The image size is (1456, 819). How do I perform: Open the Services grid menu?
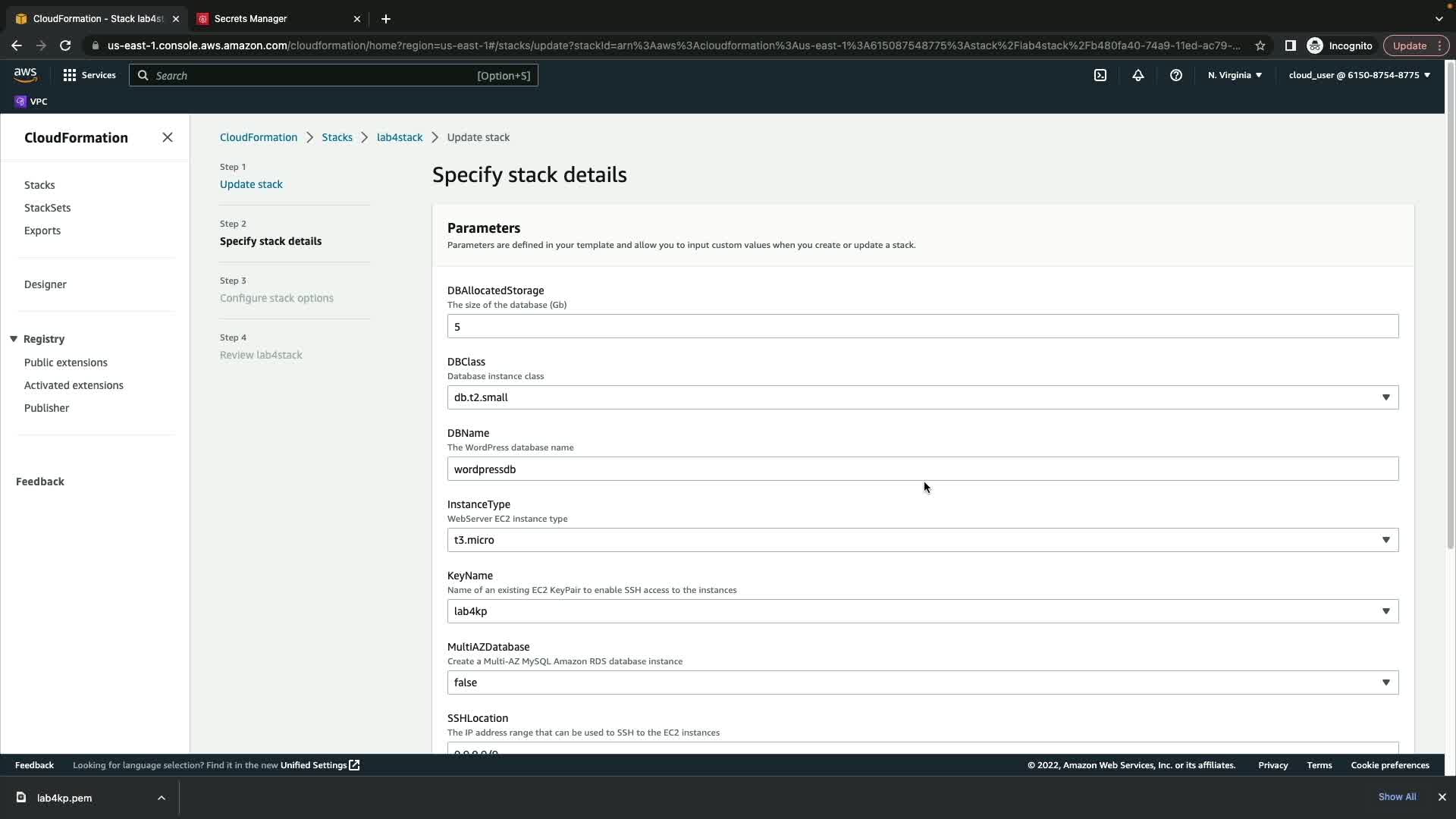coord(89,75)
